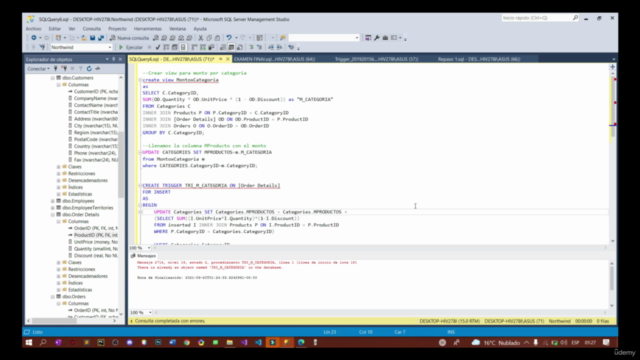
Task: Open the Archivo menu
Action: click(x=33, y=29)
